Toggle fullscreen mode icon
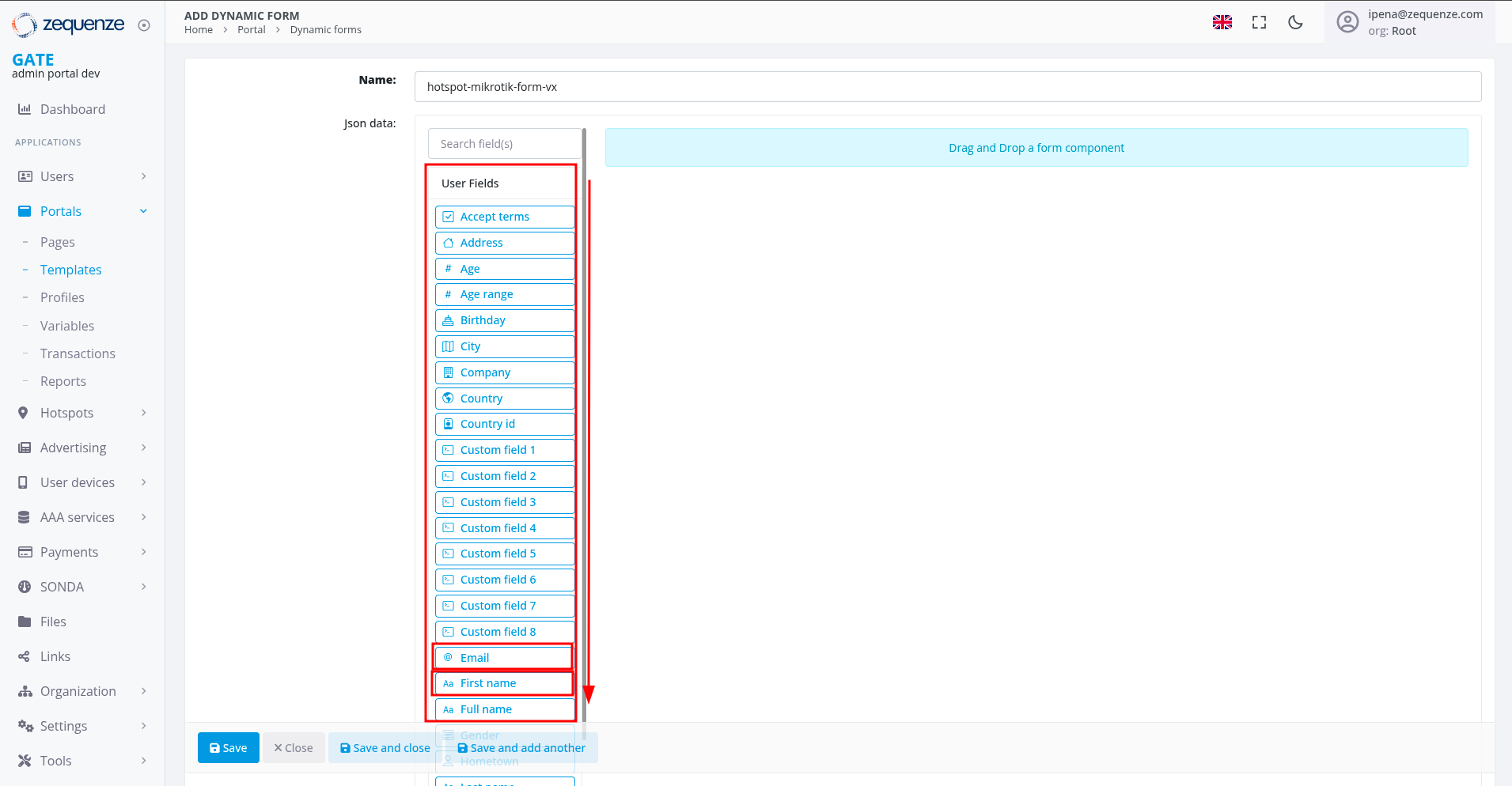1512x786 pixels. tap(1259, 22)
